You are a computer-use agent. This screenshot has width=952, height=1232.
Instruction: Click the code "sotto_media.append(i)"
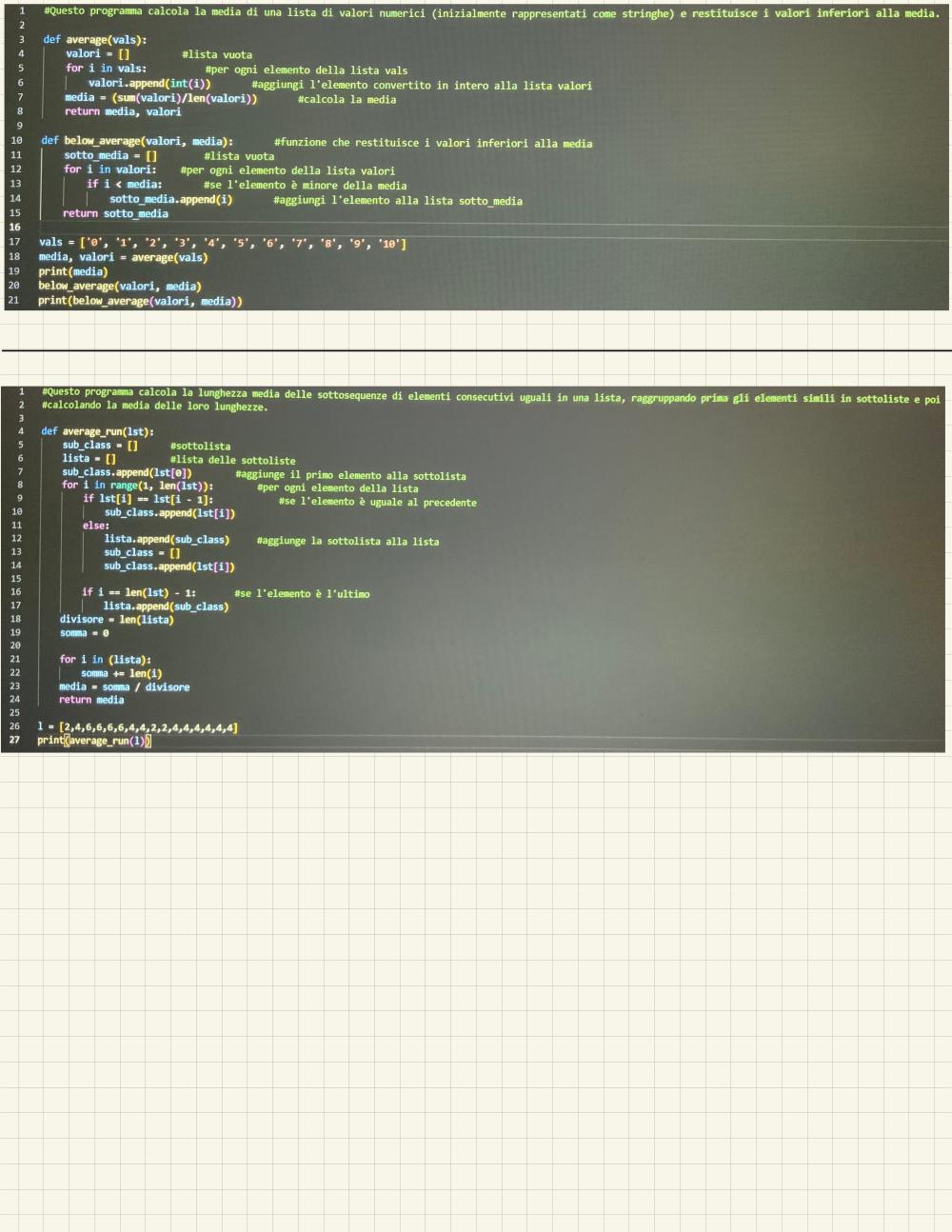point(170,199)
